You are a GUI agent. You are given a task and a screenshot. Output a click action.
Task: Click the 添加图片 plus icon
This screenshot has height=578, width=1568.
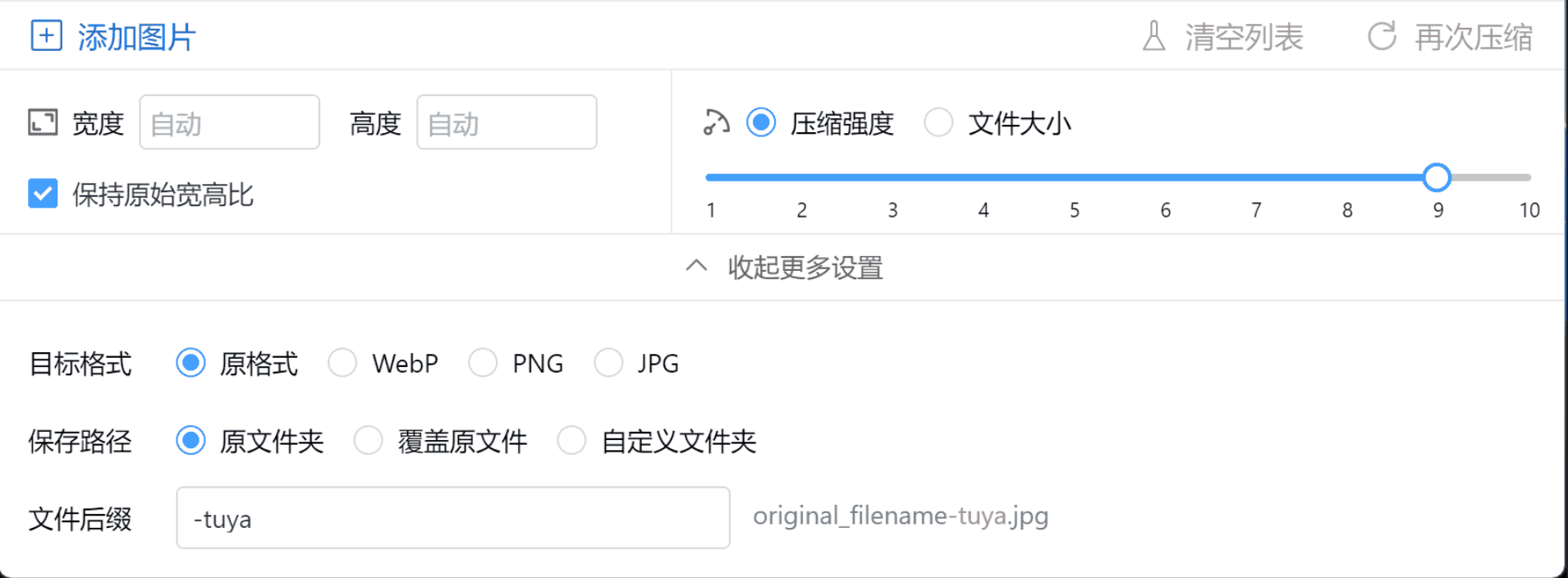47,36
